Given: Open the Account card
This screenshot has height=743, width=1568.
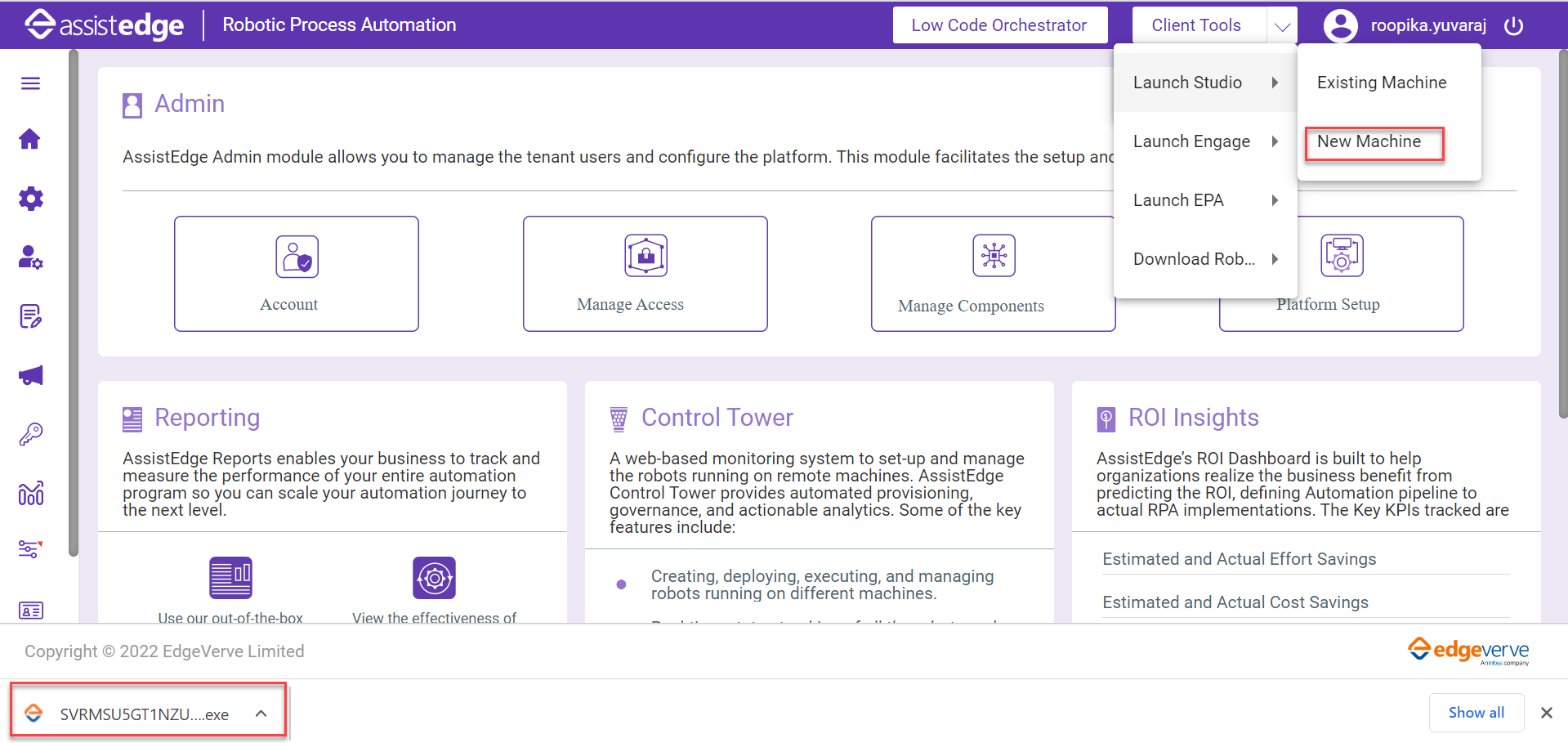Looking at the screenshot, I should pyautogui.click(x=297, y=274).
